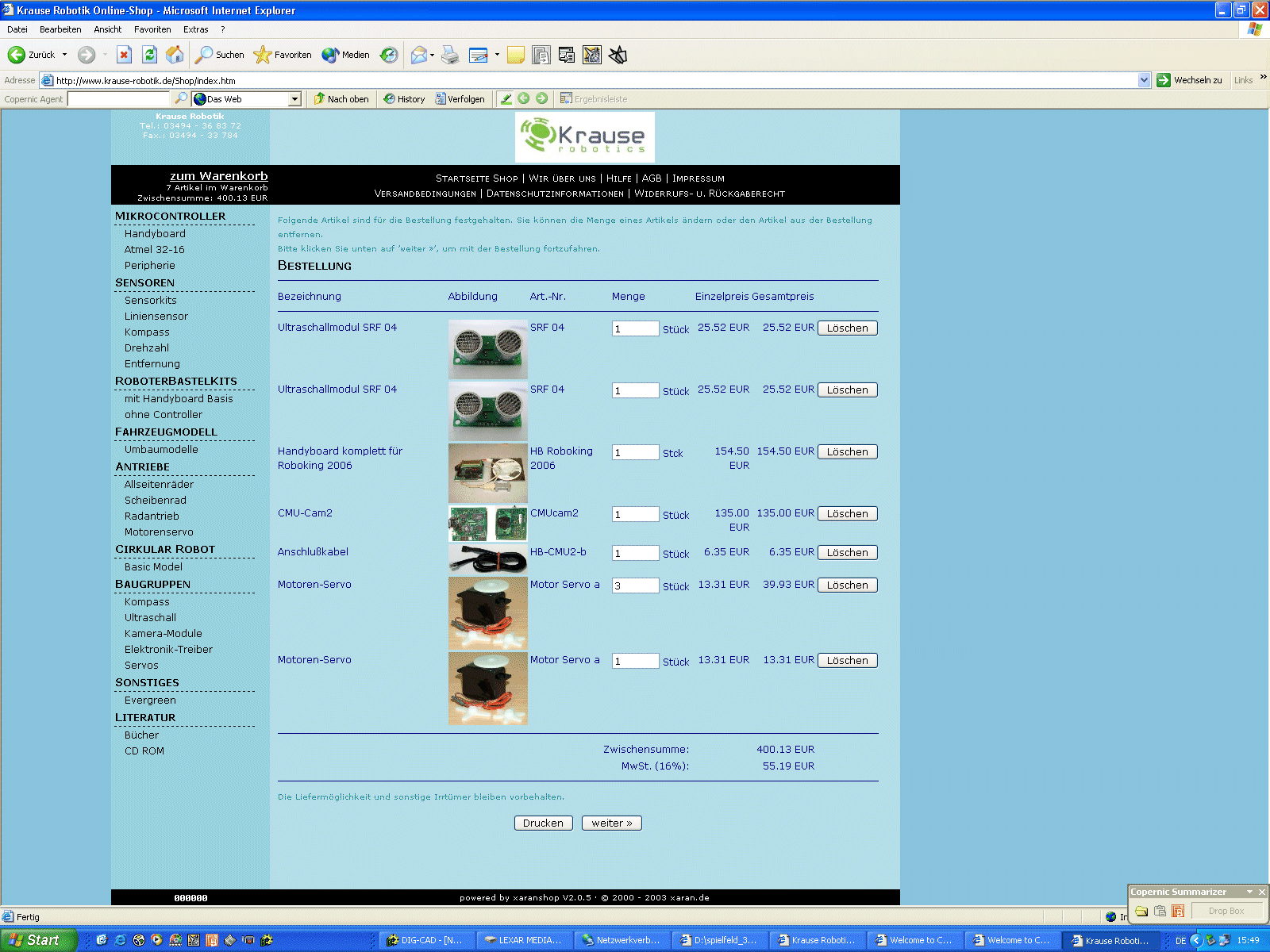Click the Copernic Agent search magnifier
Image resolution: width=1270 pixels, height=952 pixels.
[181, 98]
